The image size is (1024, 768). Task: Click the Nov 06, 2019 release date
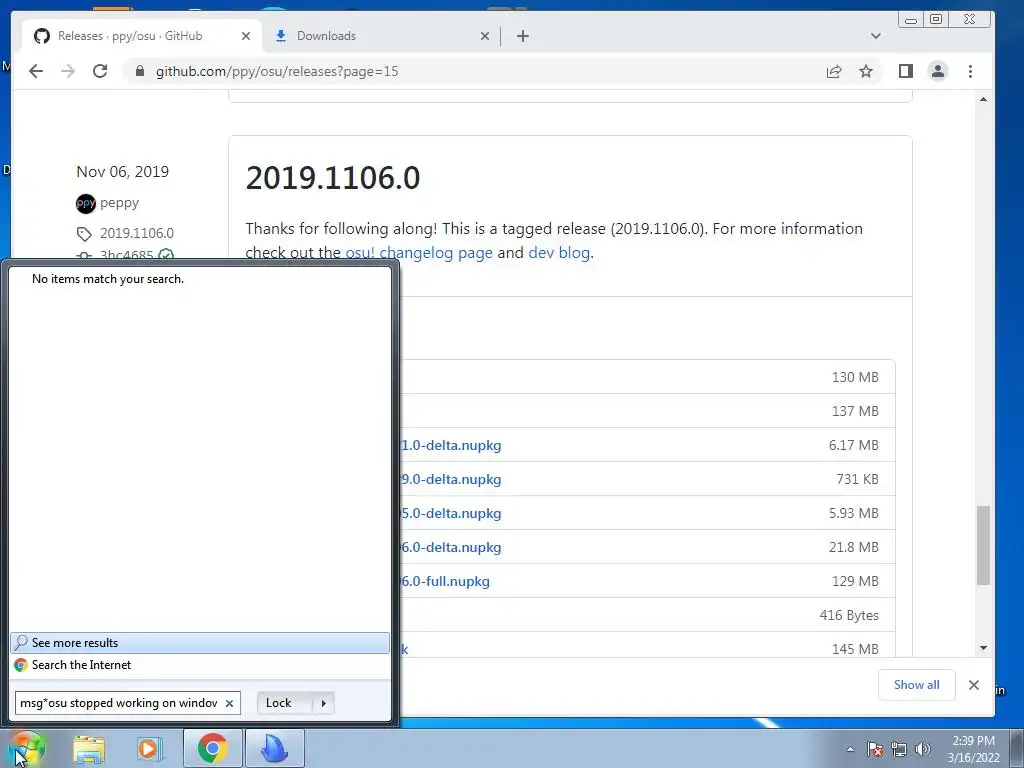coord(123,172)
